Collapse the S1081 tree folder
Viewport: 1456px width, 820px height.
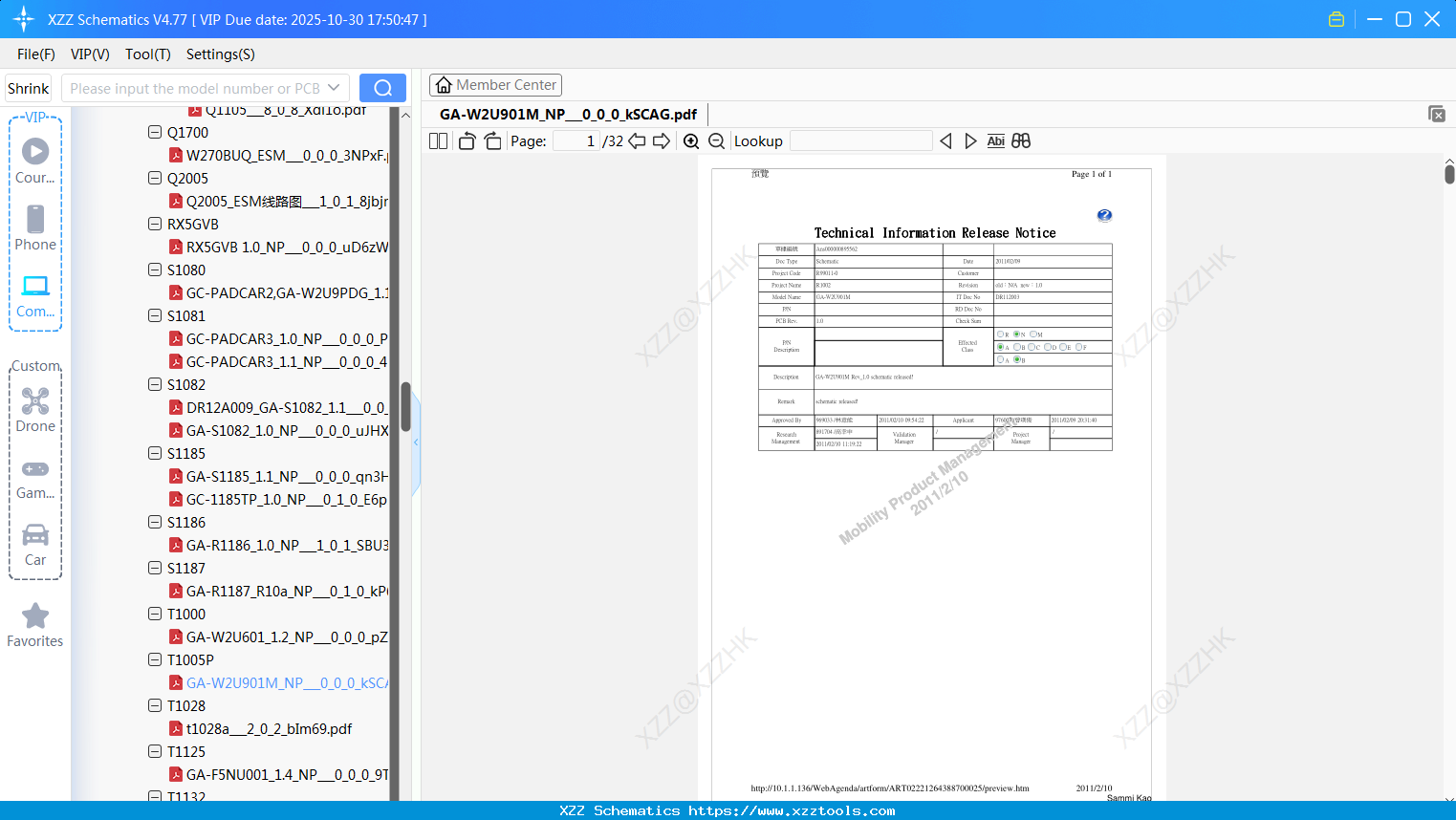tap(155, 316)
